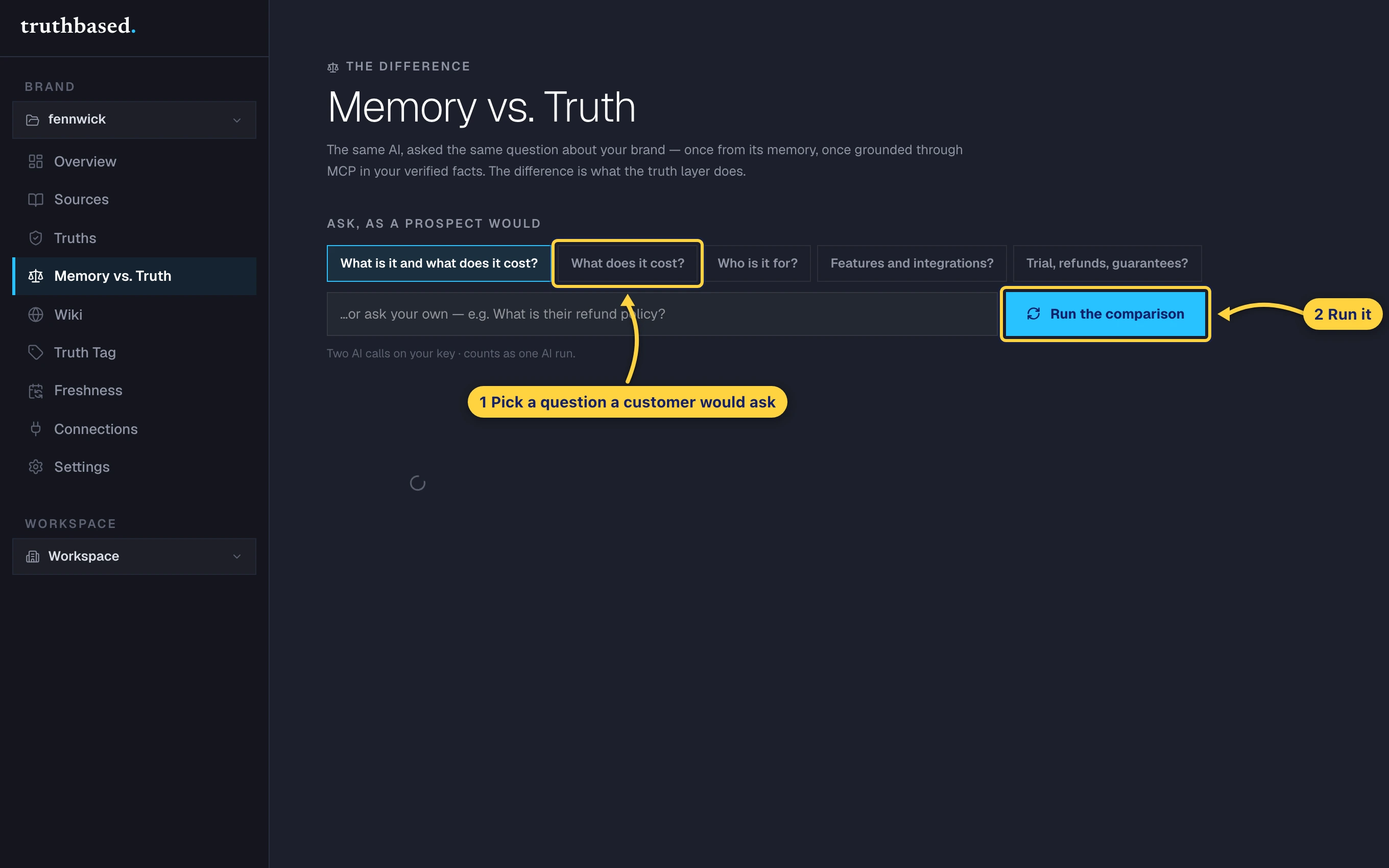
Task: Go to Connections
Action: coord(134,429)
